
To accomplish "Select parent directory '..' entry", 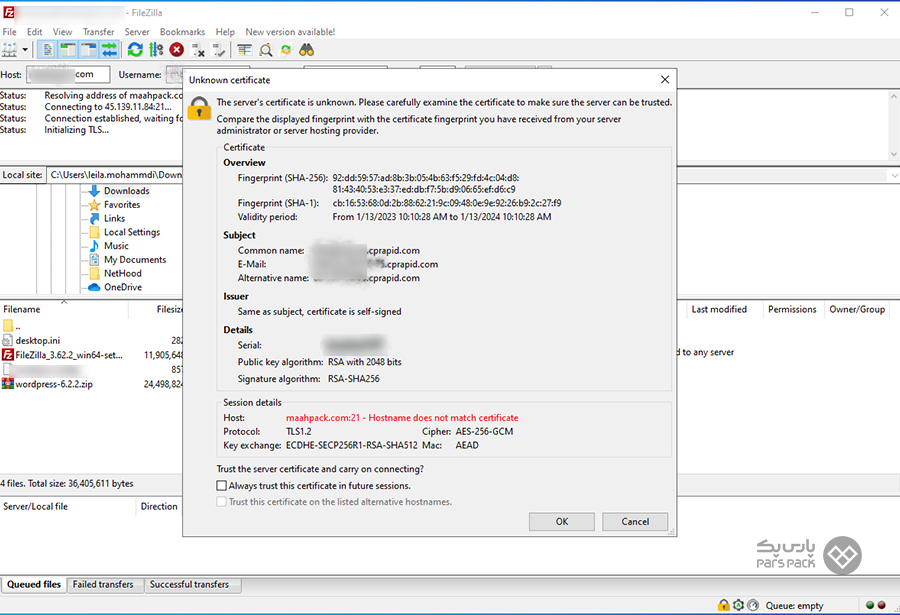I will (x=12, y=326).
